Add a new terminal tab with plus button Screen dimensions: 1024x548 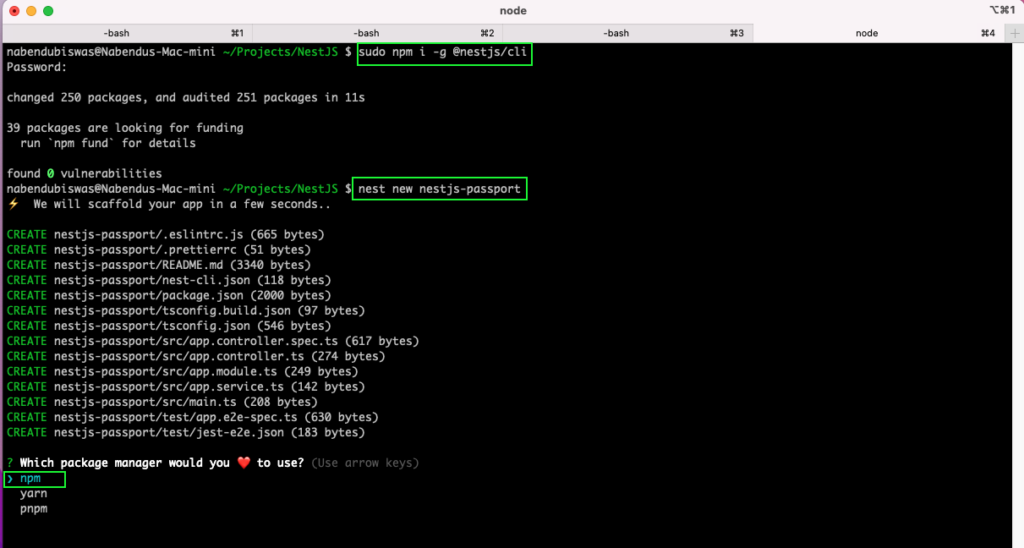[x=1015, y=33]
